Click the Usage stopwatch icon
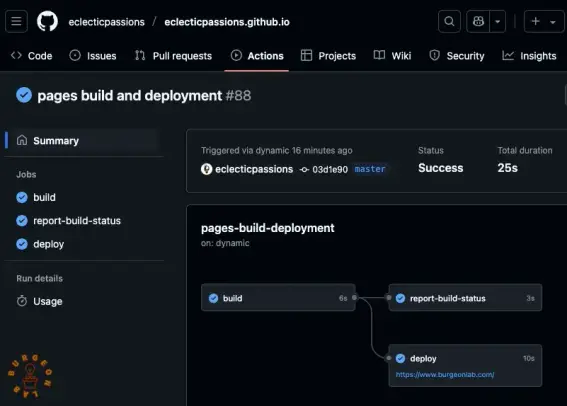Viewport: 567px width, 406px height. [x=22, y=301]
